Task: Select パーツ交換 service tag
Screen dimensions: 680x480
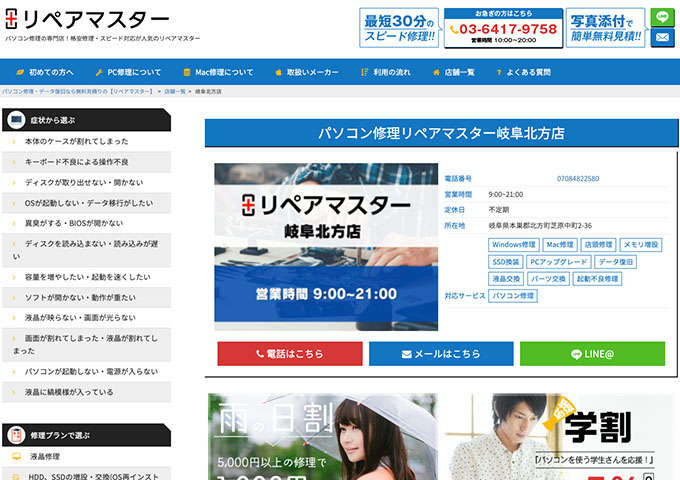Action: 548,279
